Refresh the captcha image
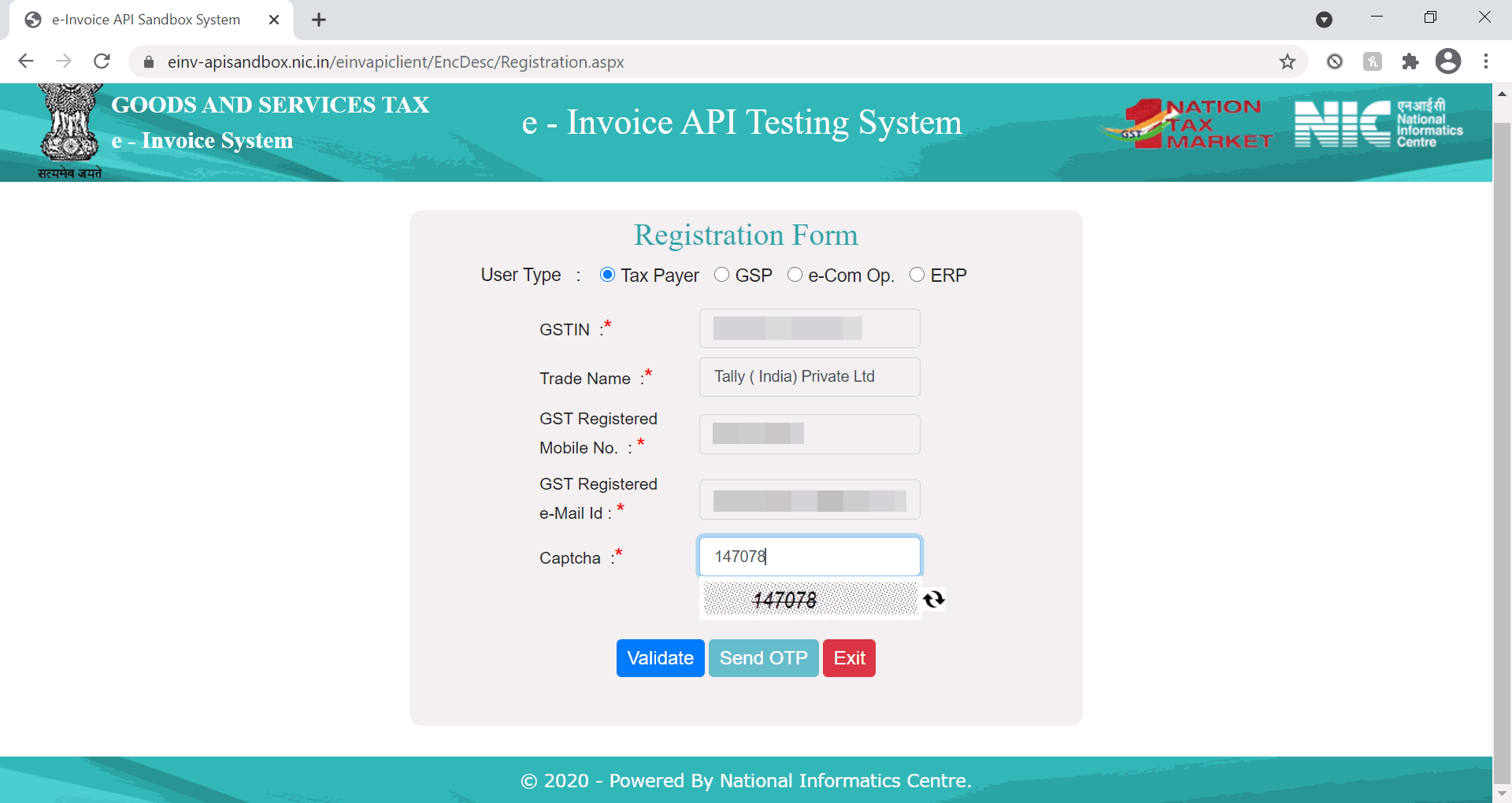This screenshot has height=803, width=1512. coord(934,600)
